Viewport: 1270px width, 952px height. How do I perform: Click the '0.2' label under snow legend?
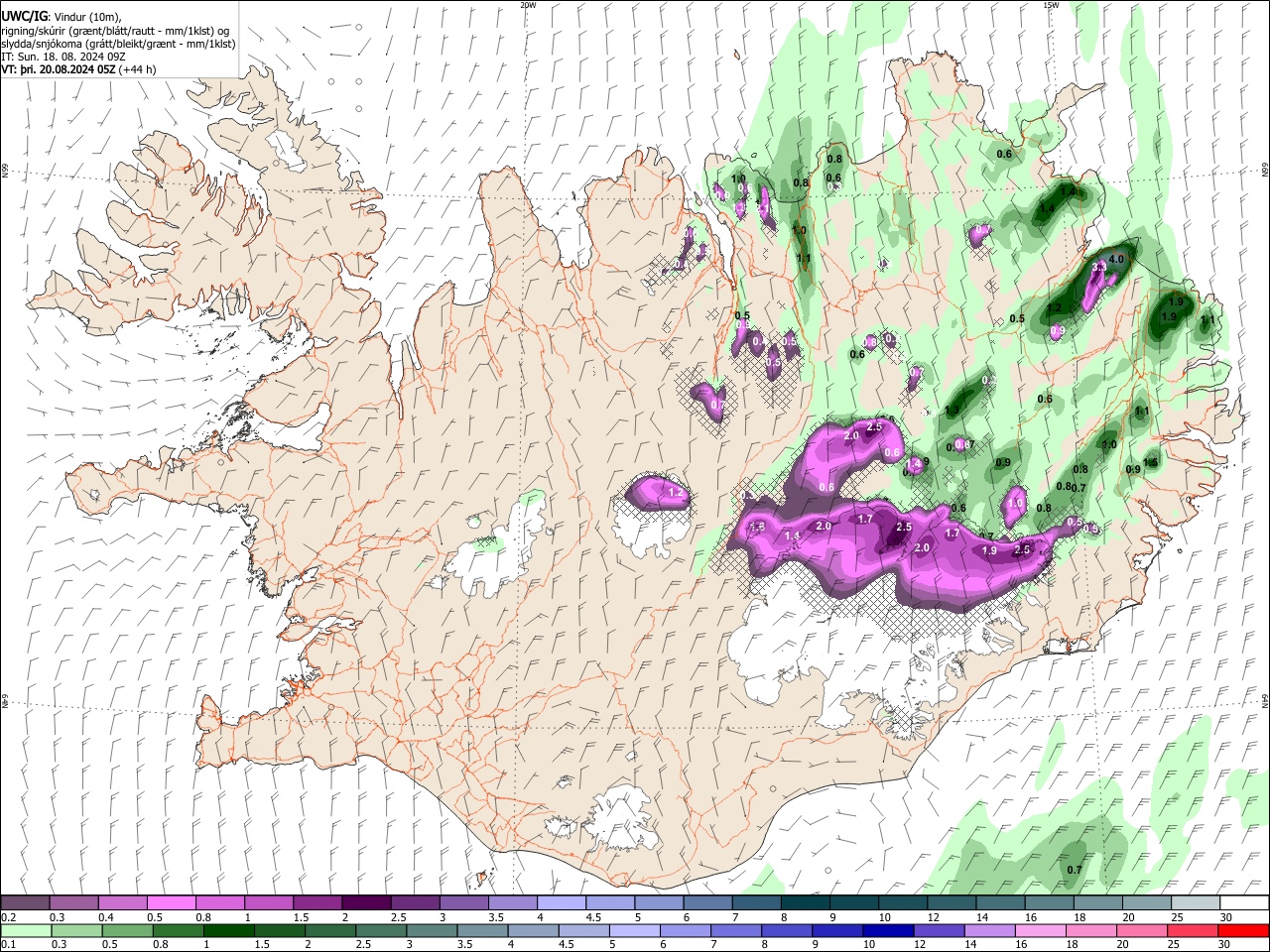coord(8,917)
